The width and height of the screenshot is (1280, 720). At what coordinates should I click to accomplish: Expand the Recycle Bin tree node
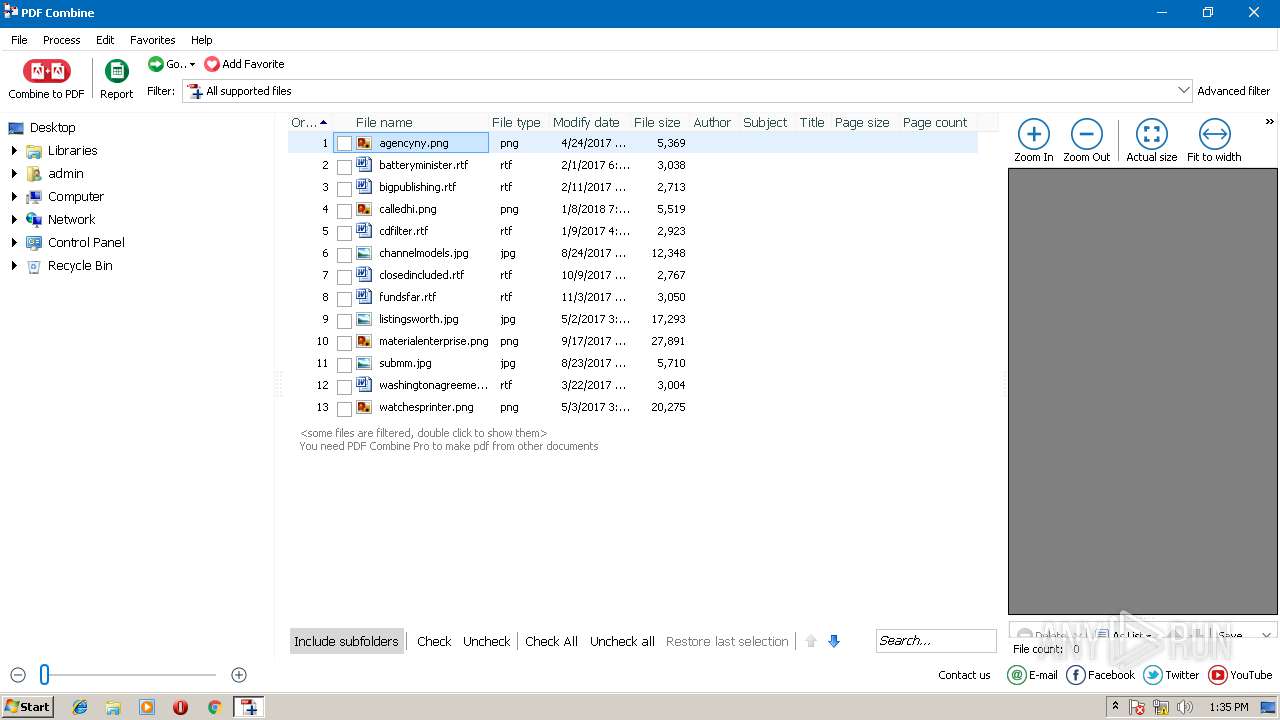pyautogui.click(x=14, y=266)
